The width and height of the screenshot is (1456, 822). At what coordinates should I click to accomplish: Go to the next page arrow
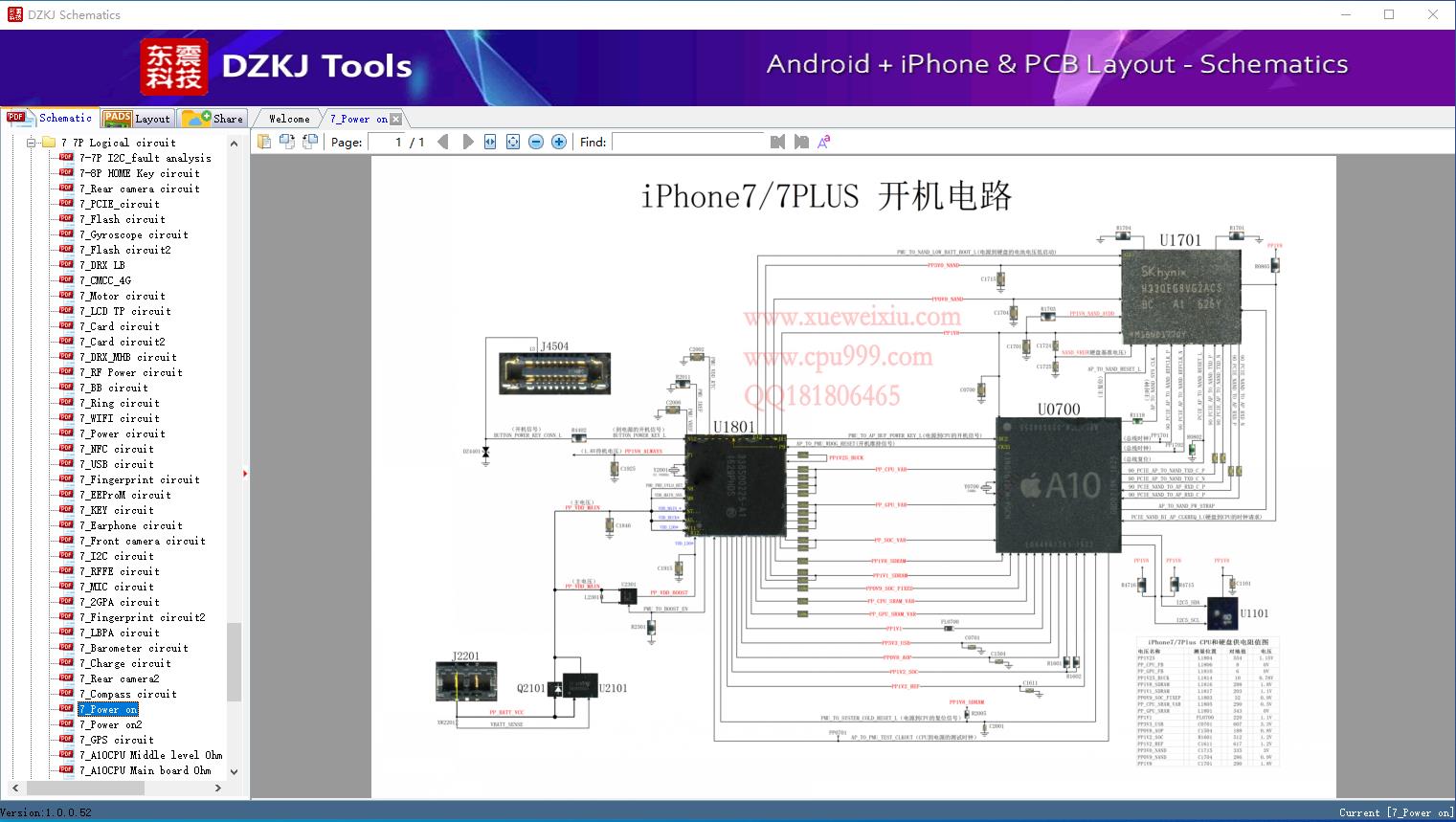click(x=467, y=142)
